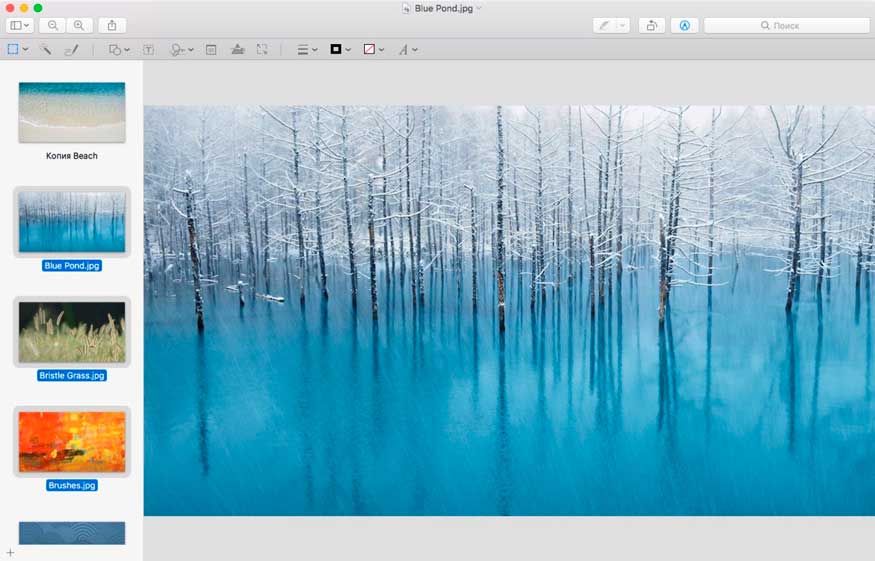Image resolution: width=875 pixels, height=561 pixels.
Task: Click the Bristle Grass.jpg file label
Action: [72, 376]
